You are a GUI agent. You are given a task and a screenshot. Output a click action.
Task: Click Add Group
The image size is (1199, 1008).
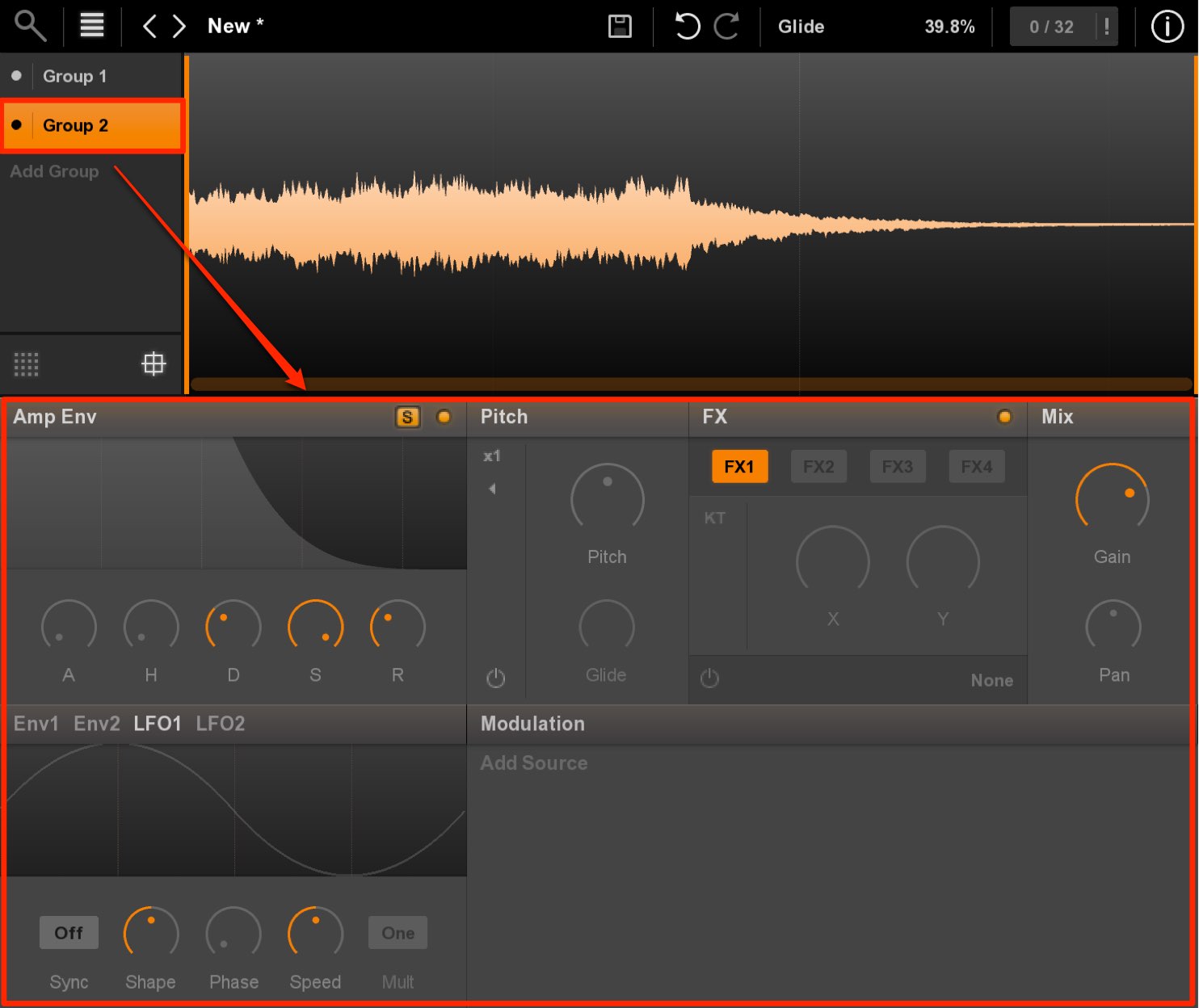[x=54, y=171]
